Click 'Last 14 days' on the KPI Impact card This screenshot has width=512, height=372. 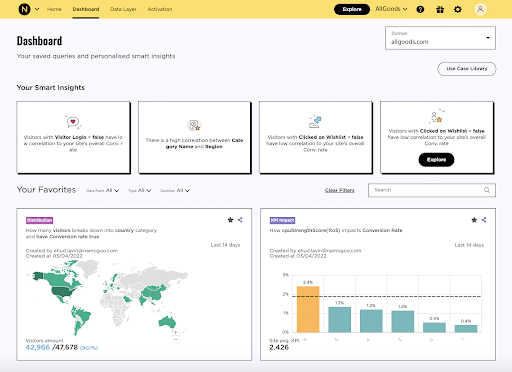469,245
